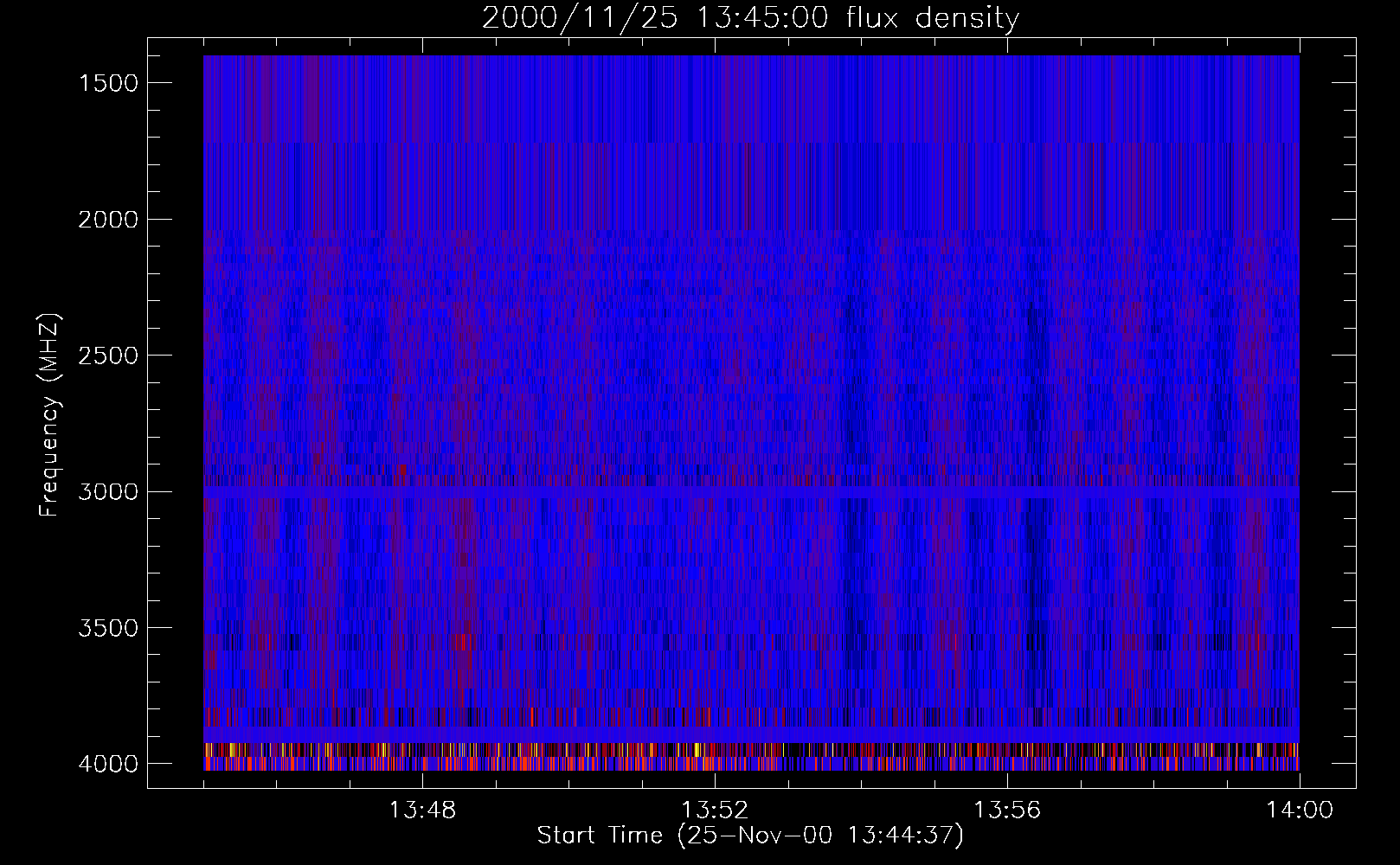Select the 3000 frequency axis label
This screenshot has height=865, width=1400.
(x=108, y=492)
